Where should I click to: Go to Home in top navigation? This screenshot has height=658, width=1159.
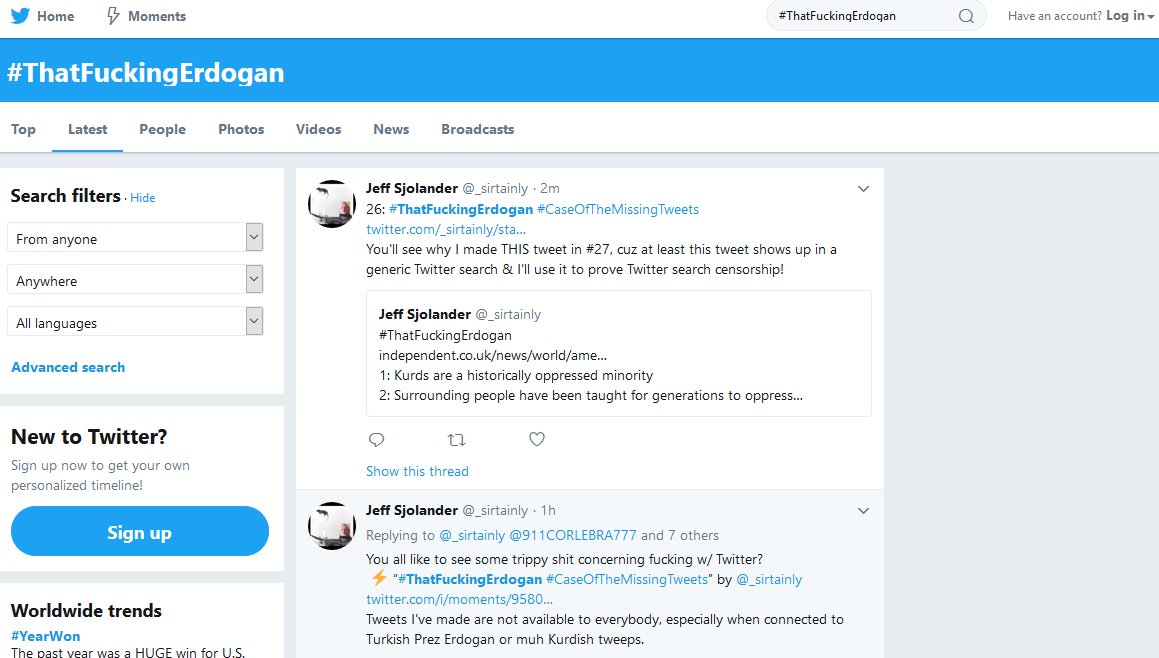(55, 16)
